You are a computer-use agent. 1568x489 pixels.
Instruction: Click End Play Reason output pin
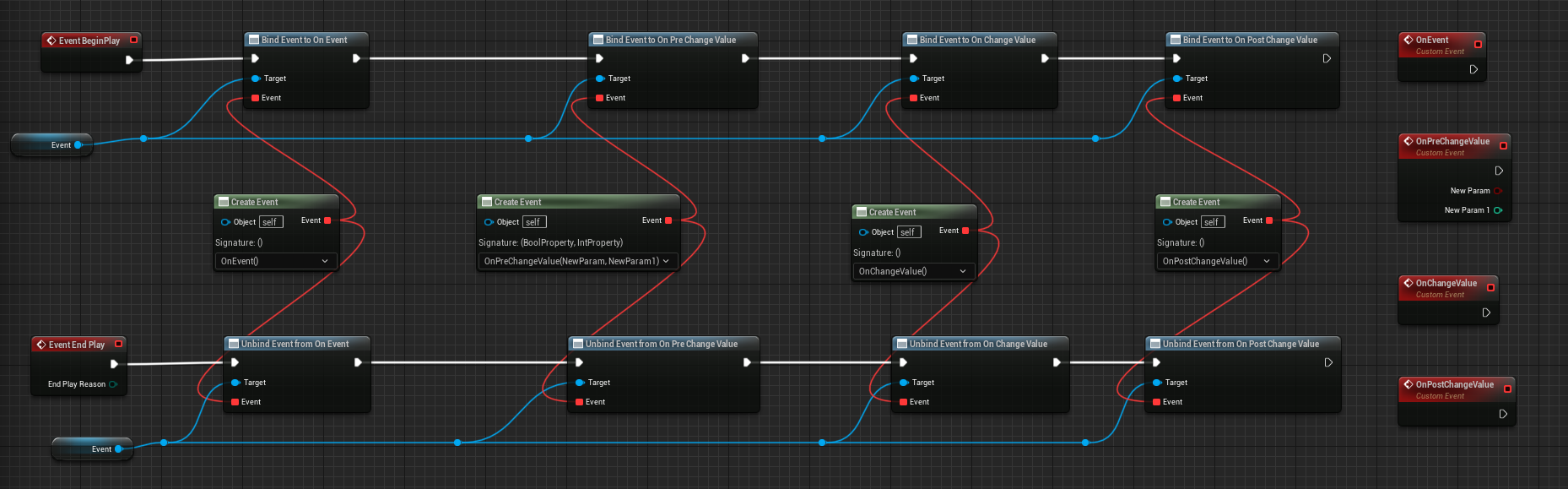click(112, 384)
